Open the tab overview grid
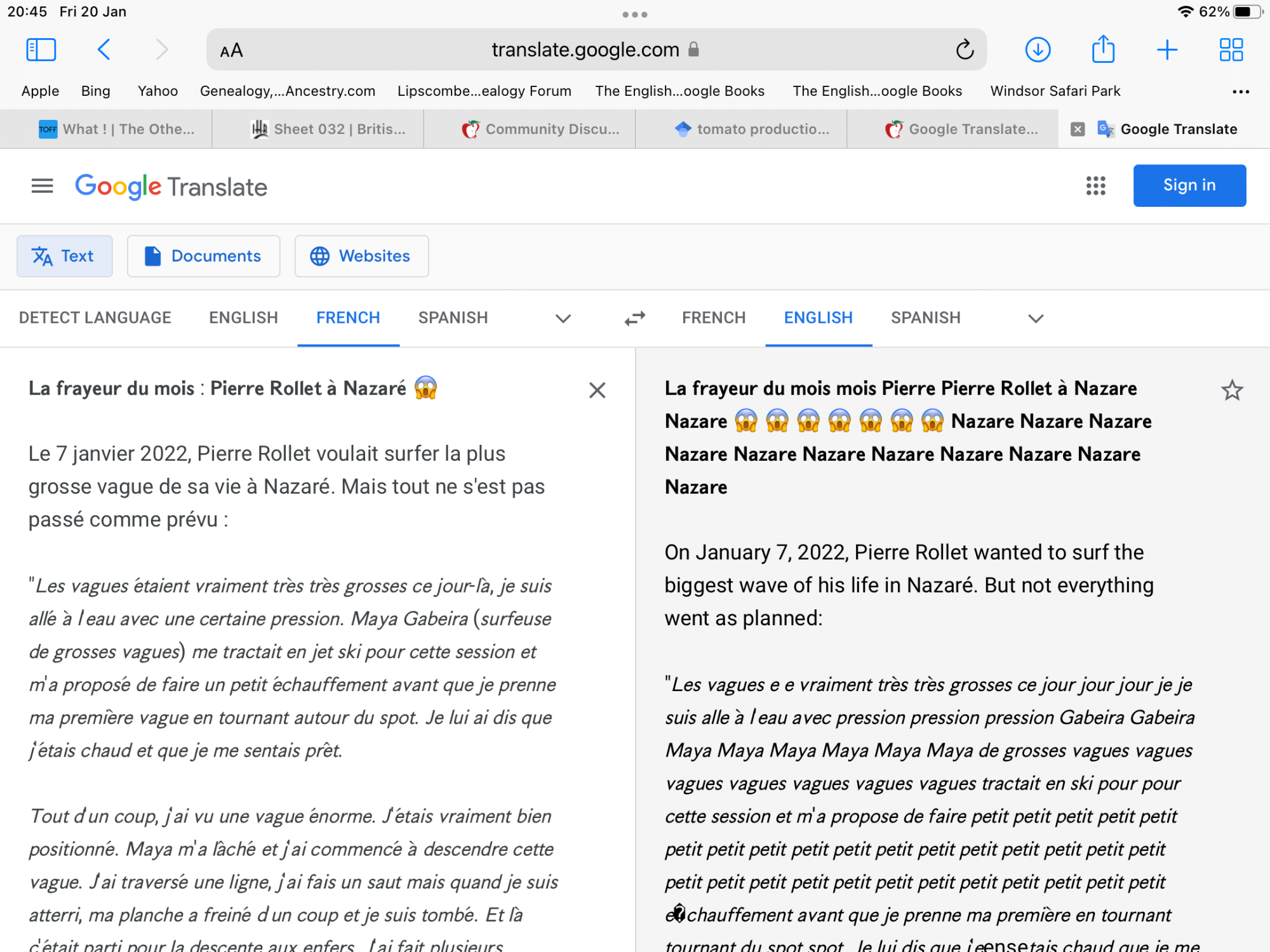The width and height of the screenshot is (1270, 952). point(1231,50)
